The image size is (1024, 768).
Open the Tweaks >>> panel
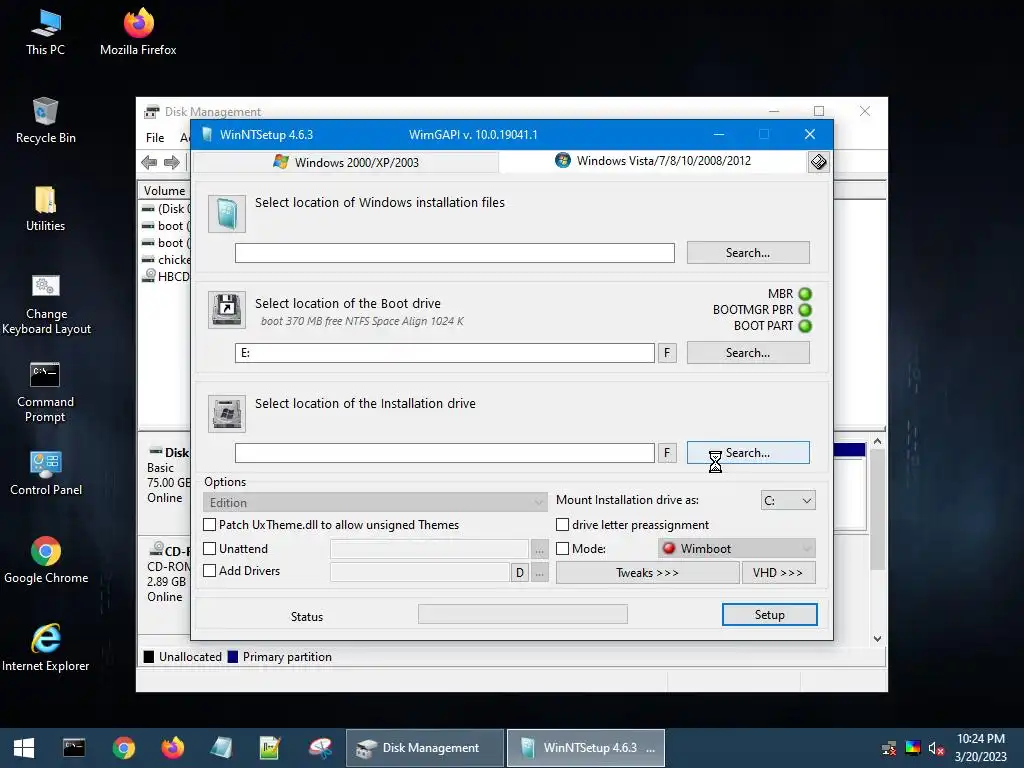(647, 573)
